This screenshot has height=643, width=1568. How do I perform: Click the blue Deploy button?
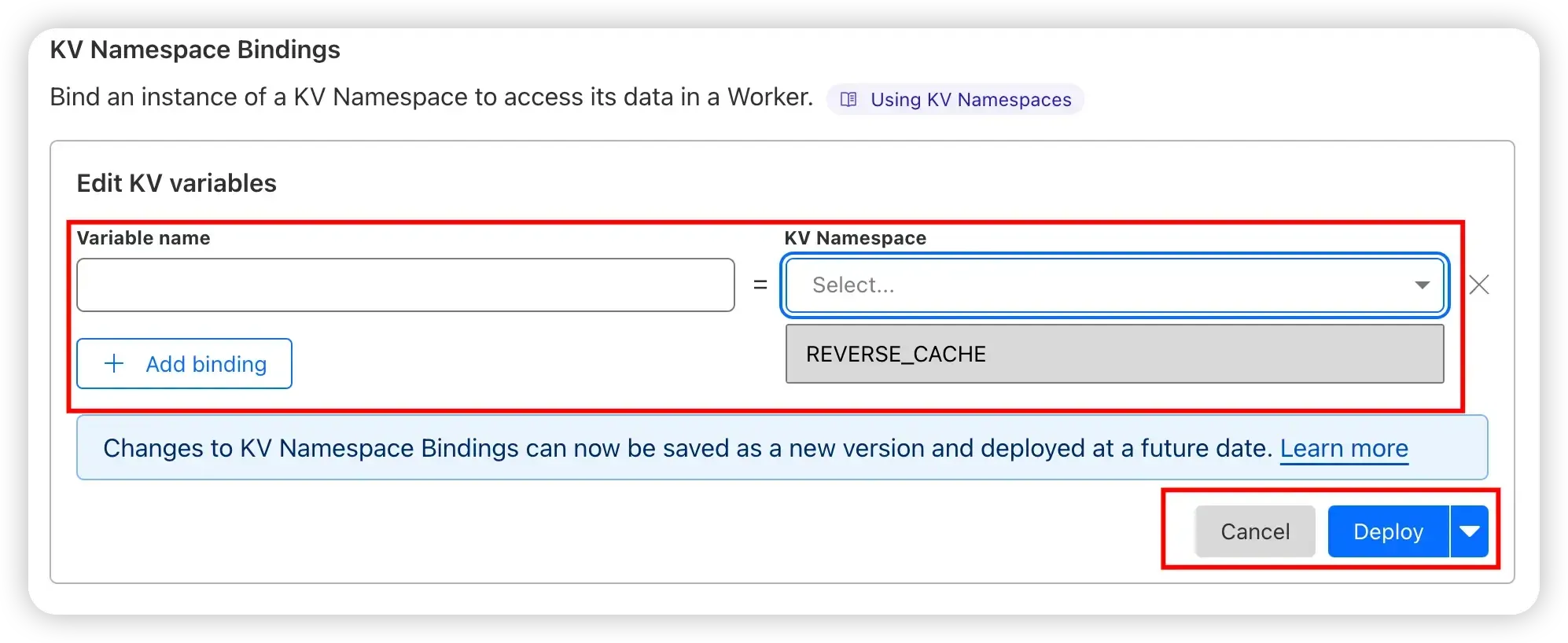point(1388,531)
